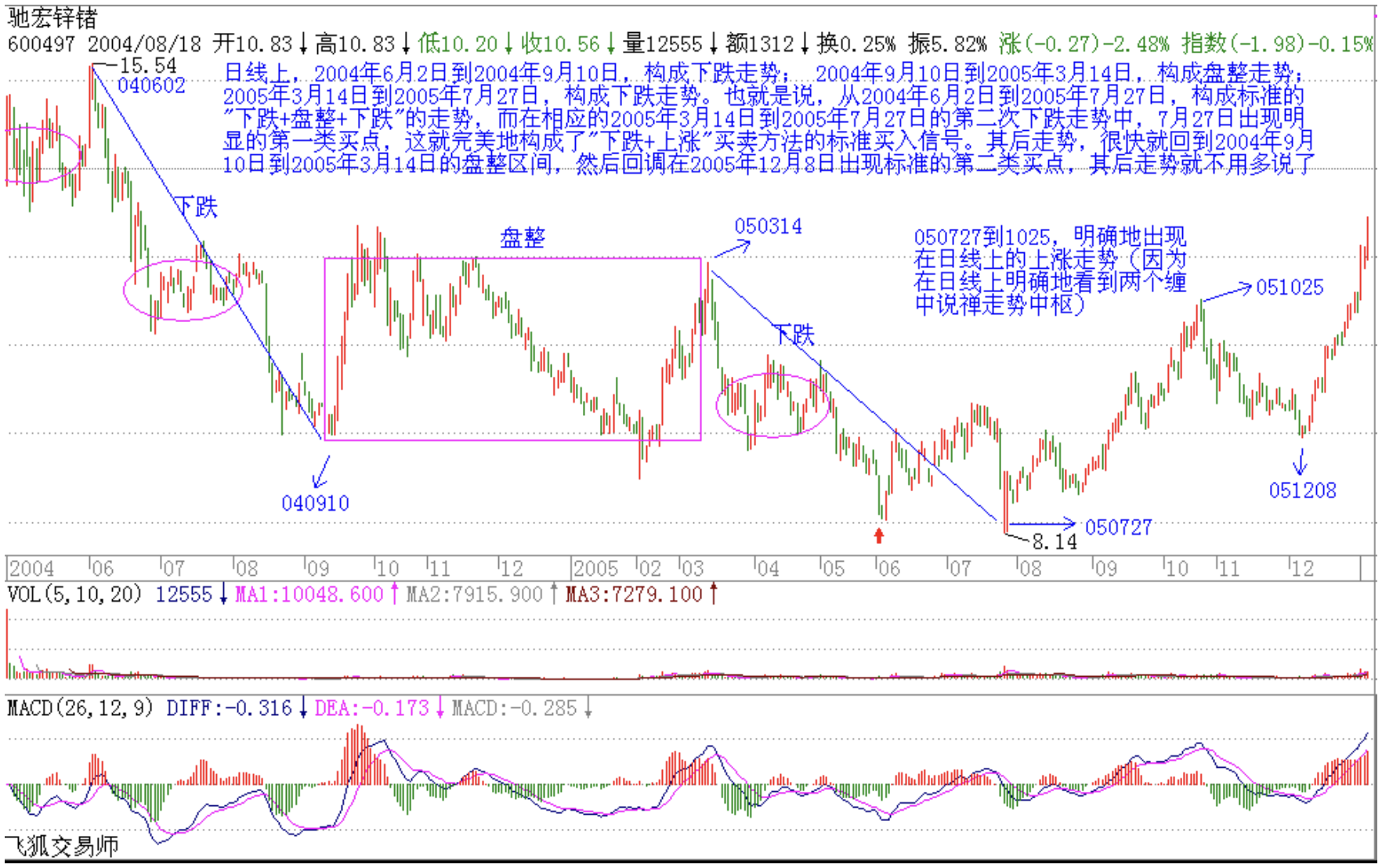Open the VOL(5,10,20) indicator label
This screenshot has height=868, width=1382.
[x=74, y=595]
